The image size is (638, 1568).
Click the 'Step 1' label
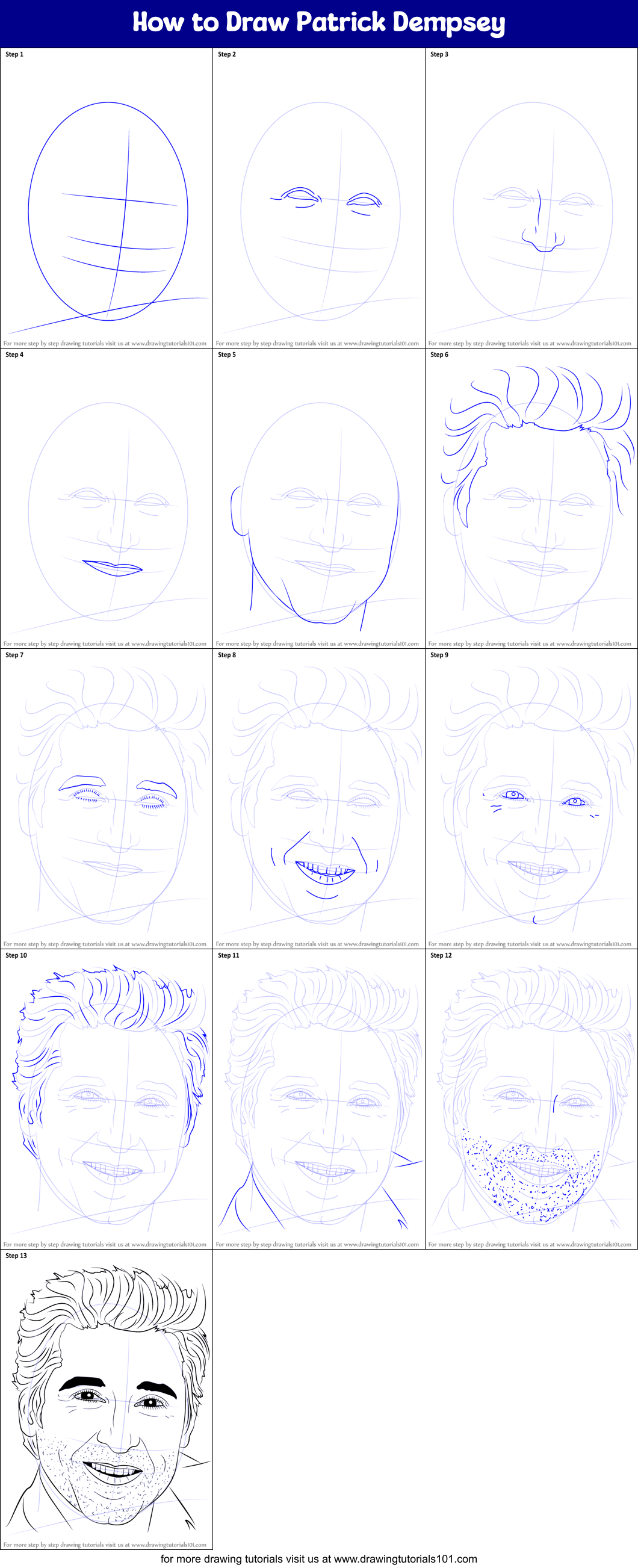[x=14, y=54]
